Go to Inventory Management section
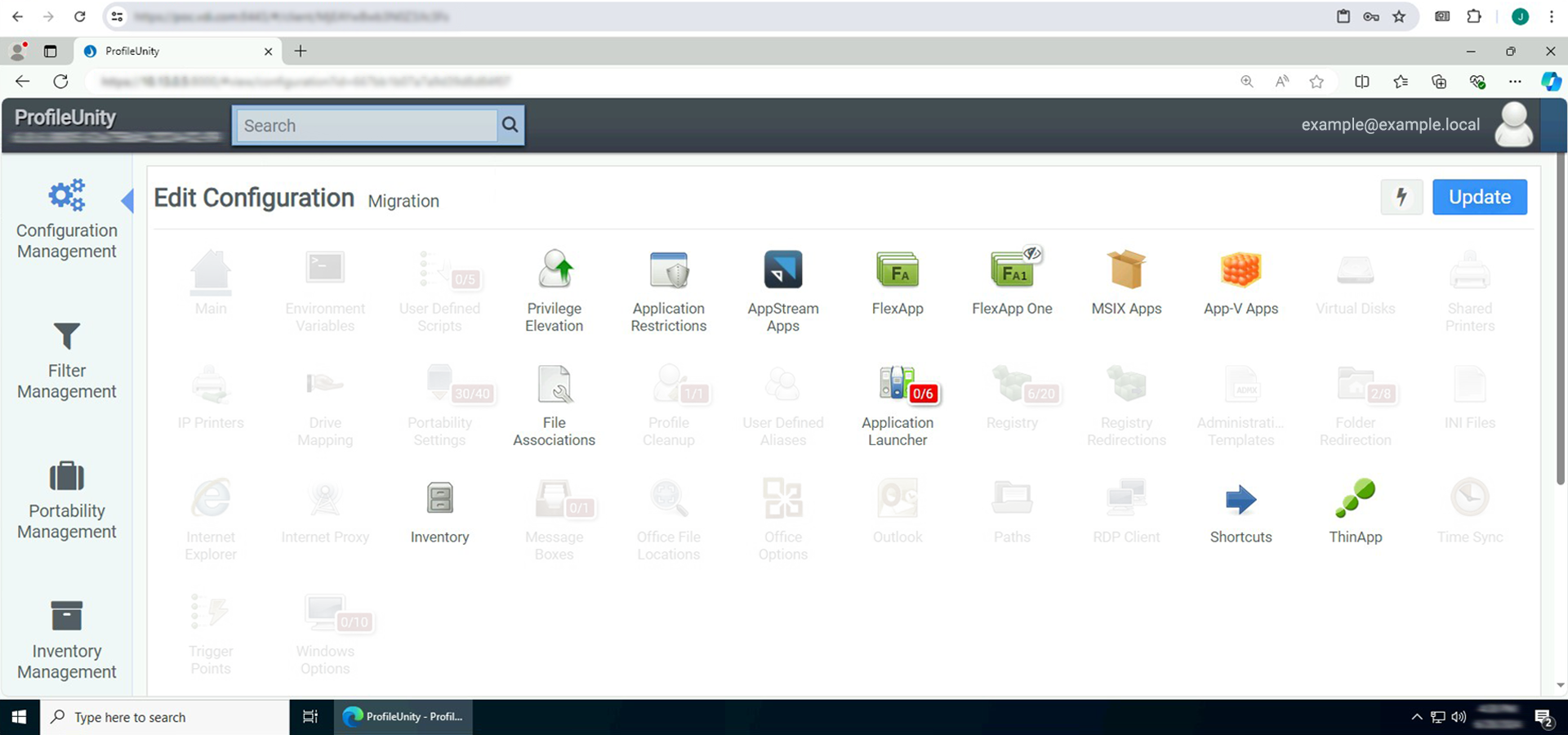The height and width of the screenshot is (735, 1568). [x=67, y=640]
